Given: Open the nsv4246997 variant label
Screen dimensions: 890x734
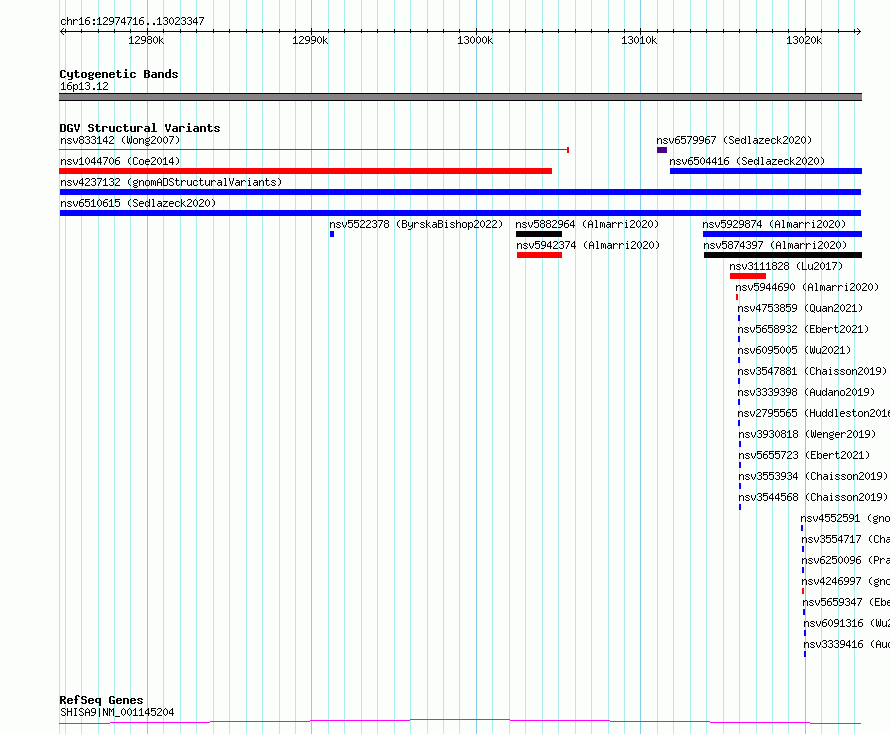Looking at the screenshot, I should [846, 581].
